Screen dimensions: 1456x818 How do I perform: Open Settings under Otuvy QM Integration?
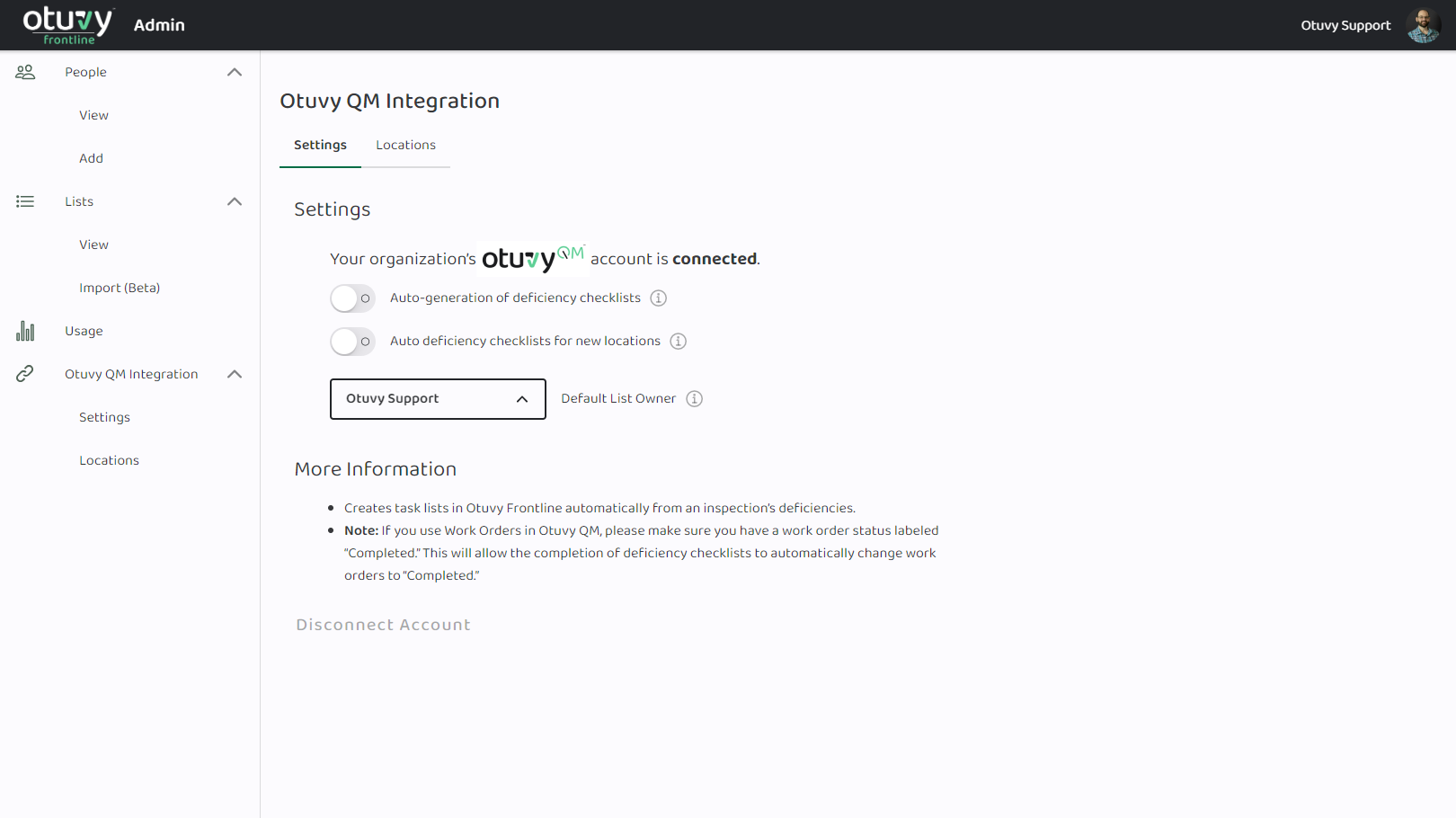click(104, 417)
